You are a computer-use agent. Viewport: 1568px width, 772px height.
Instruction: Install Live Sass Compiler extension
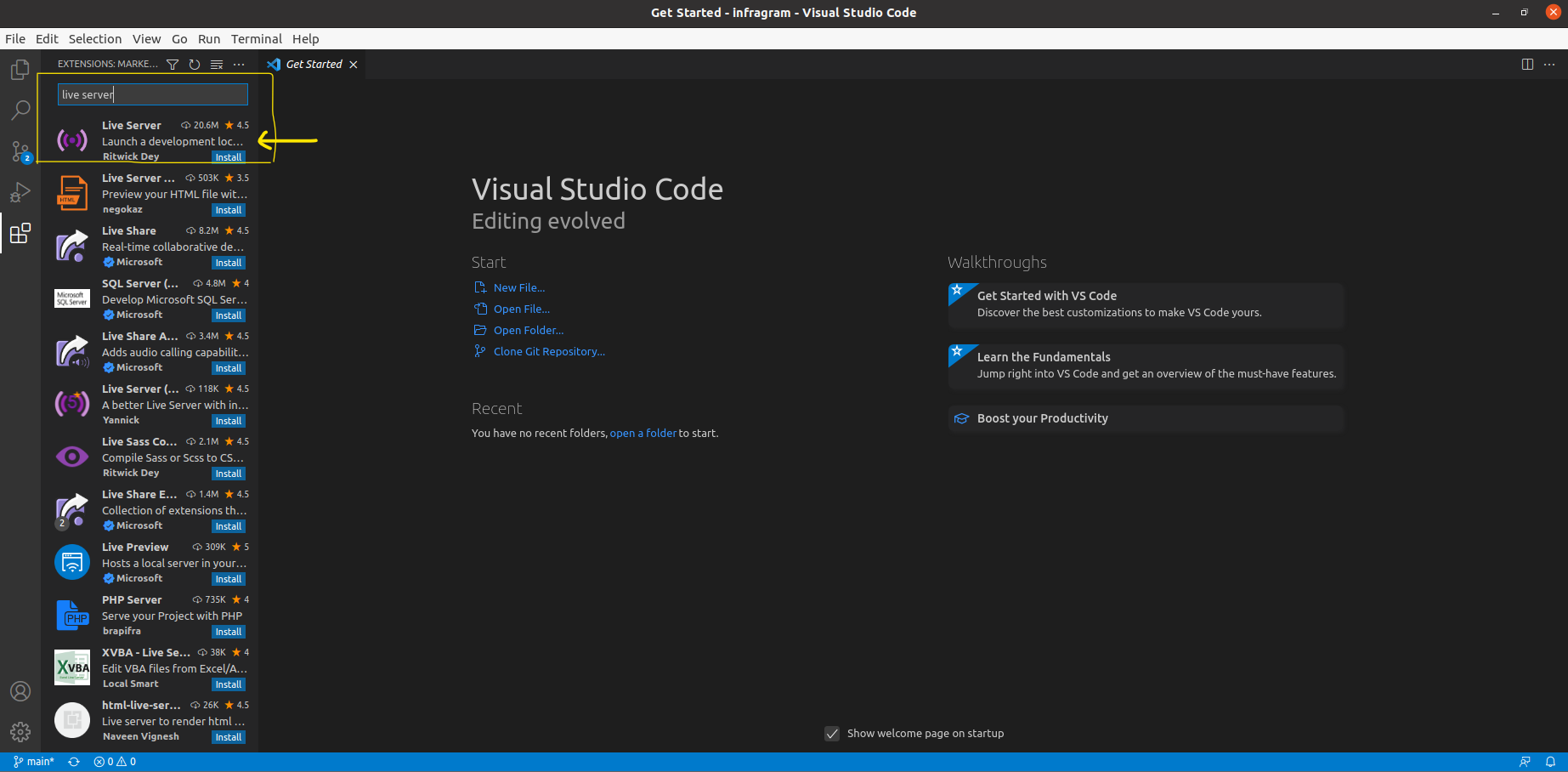229,474
